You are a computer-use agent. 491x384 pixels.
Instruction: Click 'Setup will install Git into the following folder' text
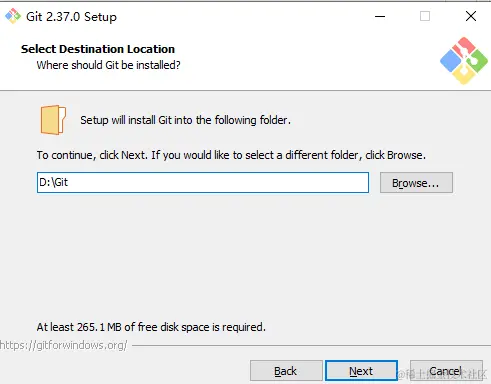tap(185, 120)
